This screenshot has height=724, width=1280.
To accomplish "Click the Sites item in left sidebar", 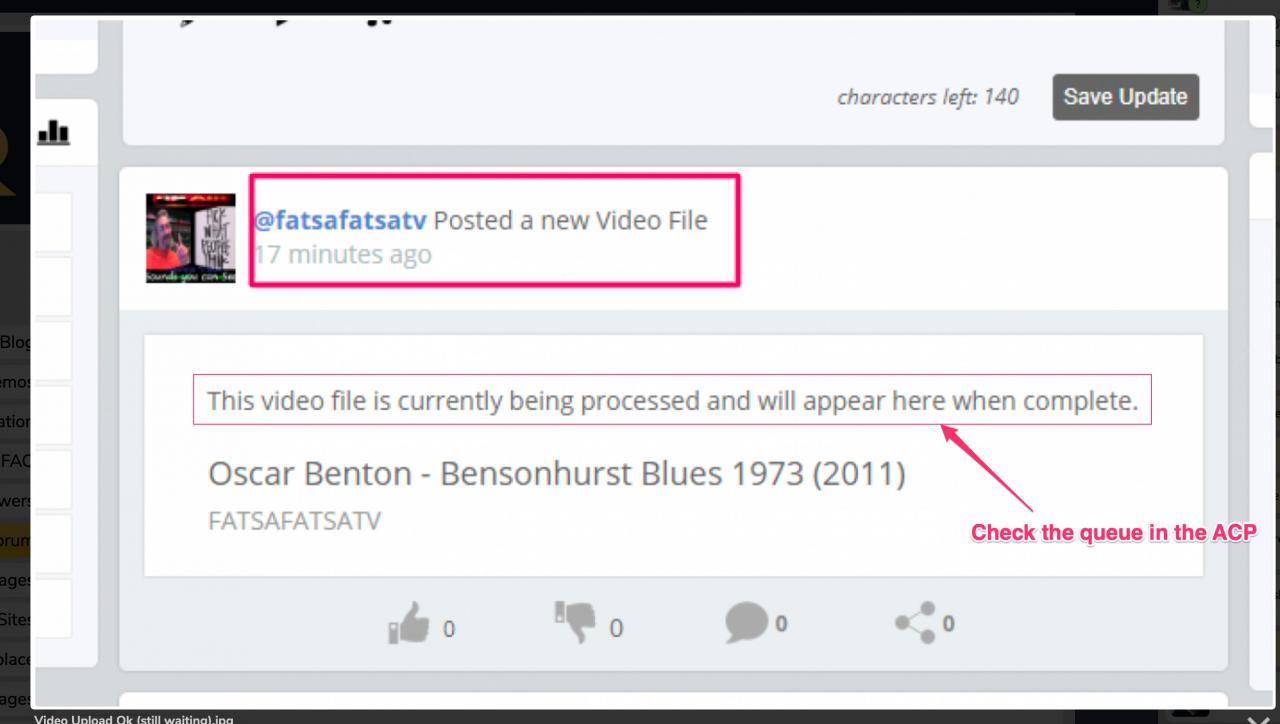I will pyautogui.click(x=16, y=619).
